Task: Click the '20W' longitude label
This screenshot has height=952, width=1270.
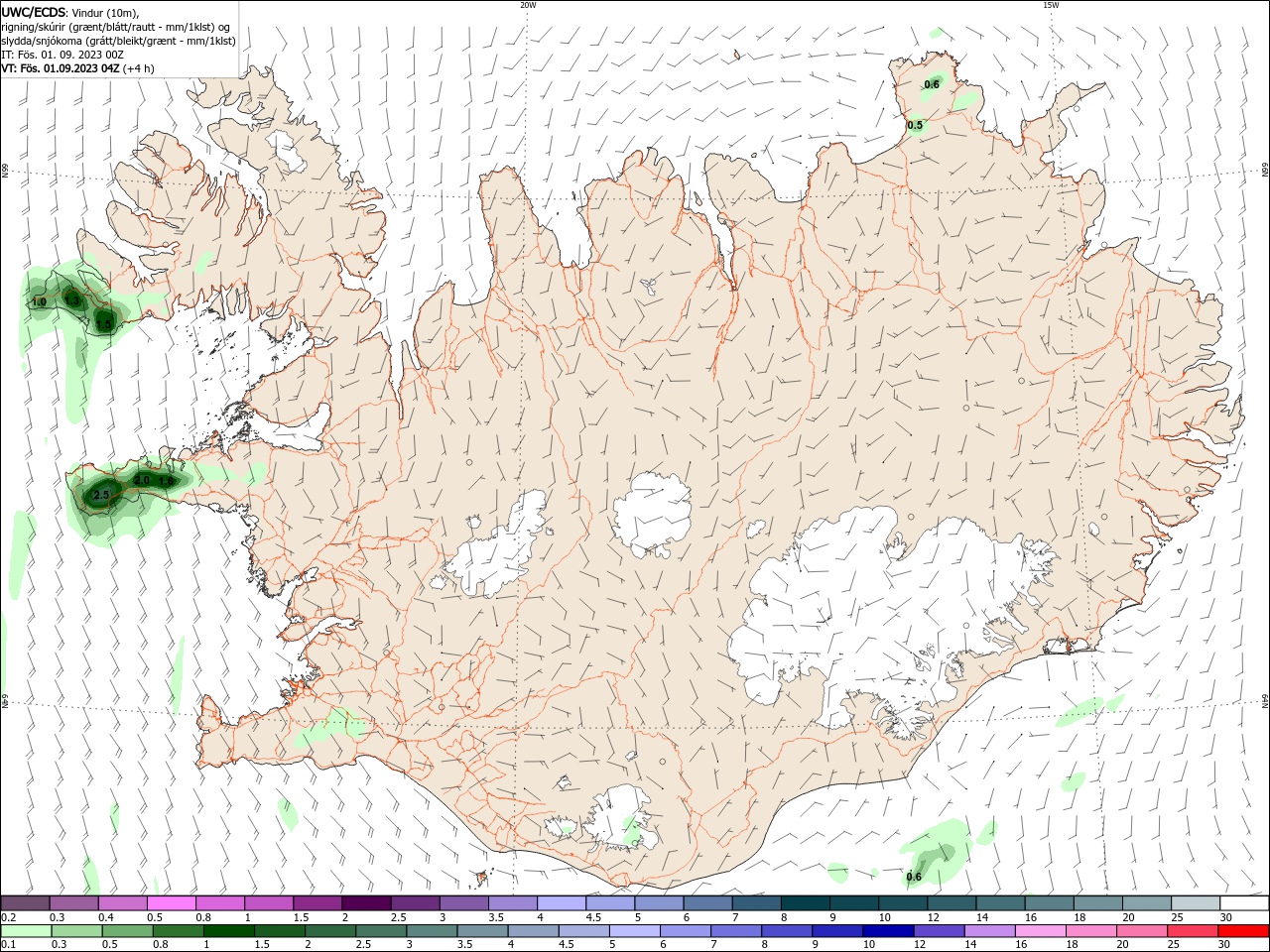Action: click(x=528, y=5)
